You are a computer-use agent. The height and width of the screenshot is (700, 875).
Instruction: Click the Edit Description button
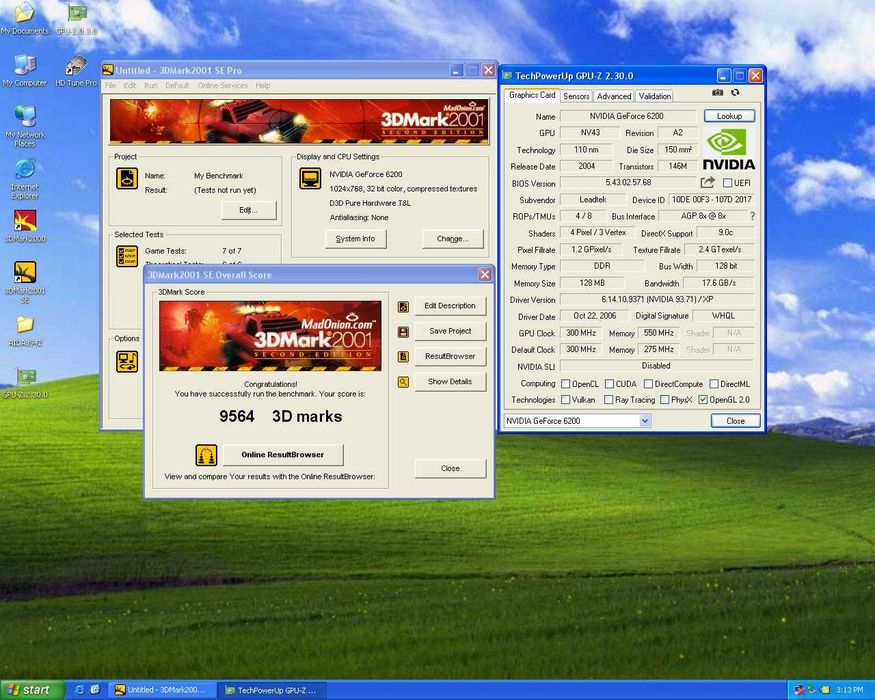coord(450,306)
